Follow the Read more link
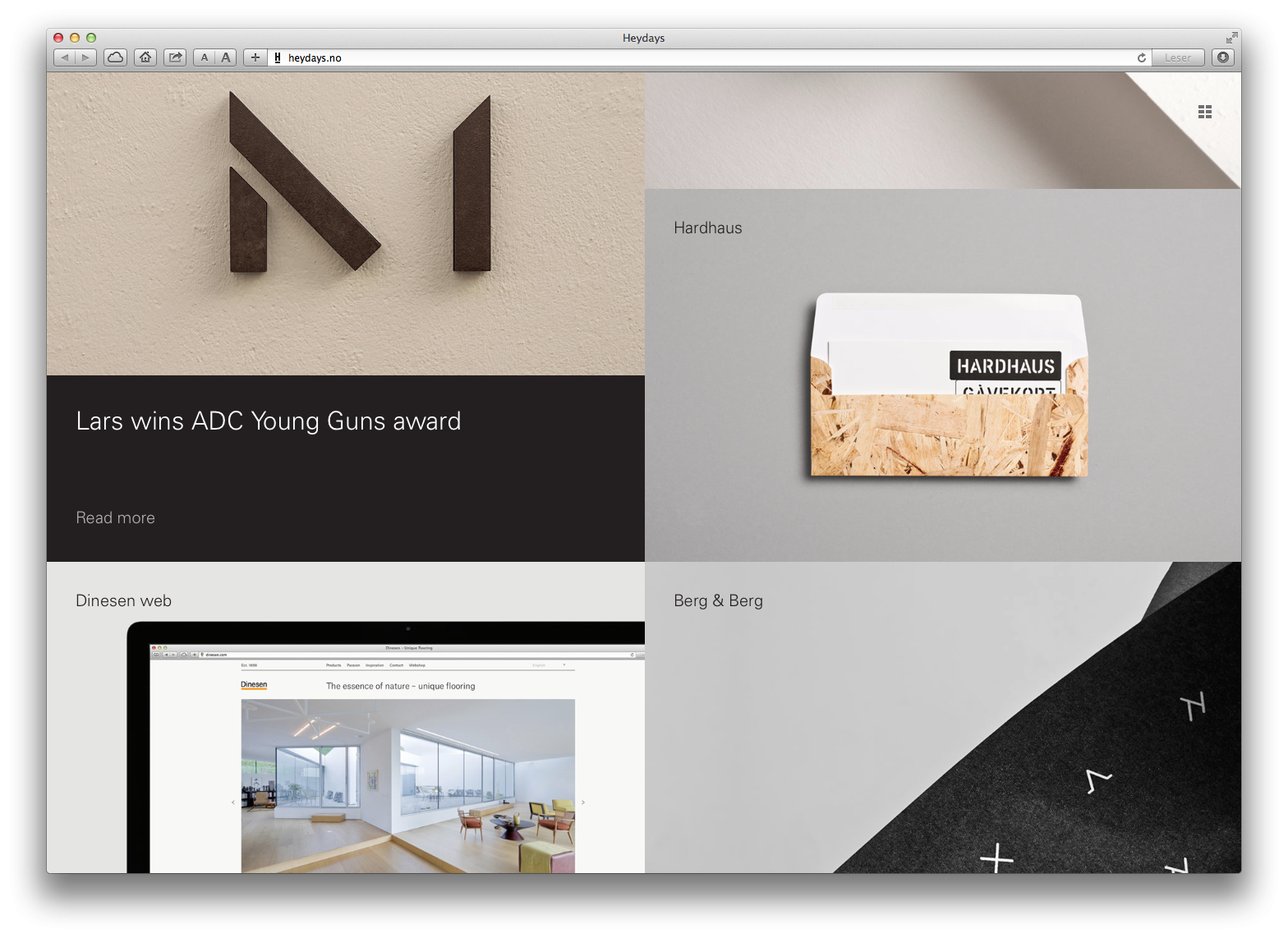 coord(116,518)
